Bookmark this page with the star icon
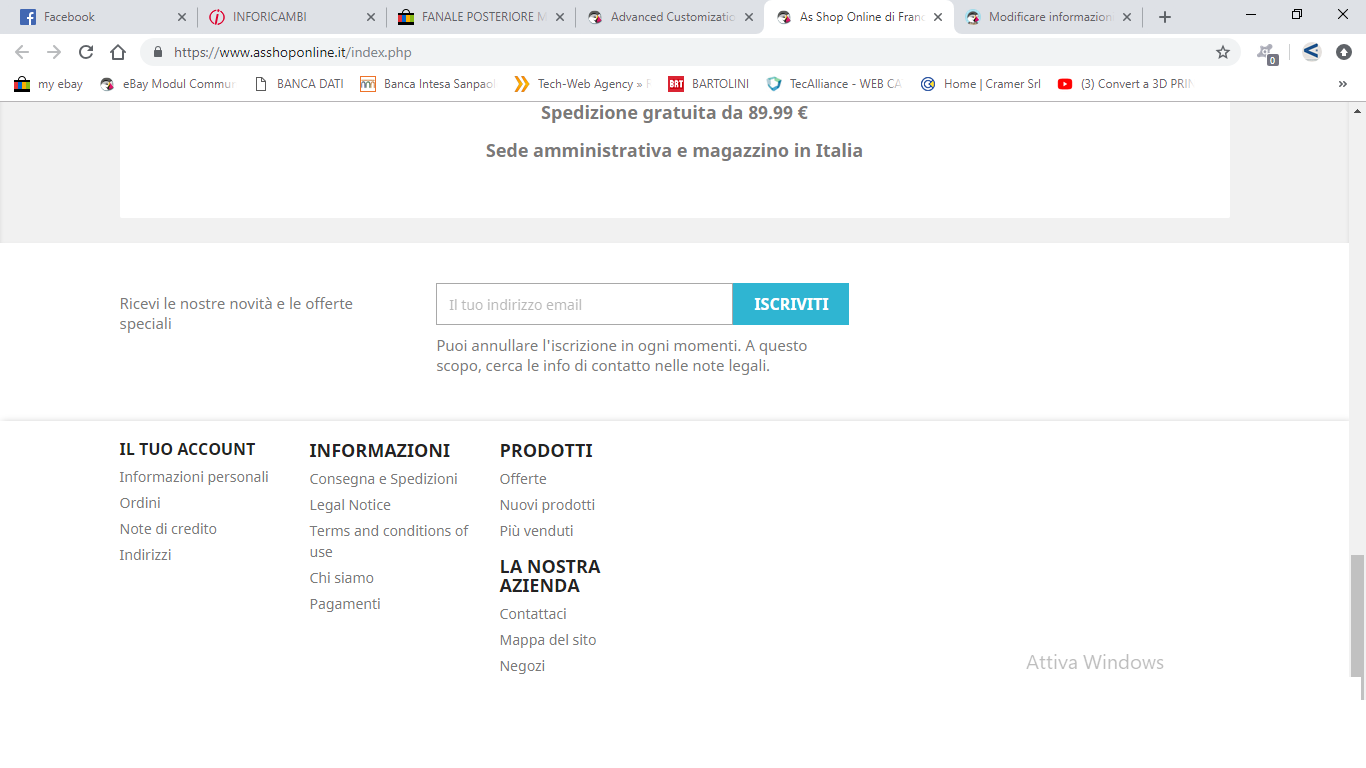 [x=1222, y=52]
